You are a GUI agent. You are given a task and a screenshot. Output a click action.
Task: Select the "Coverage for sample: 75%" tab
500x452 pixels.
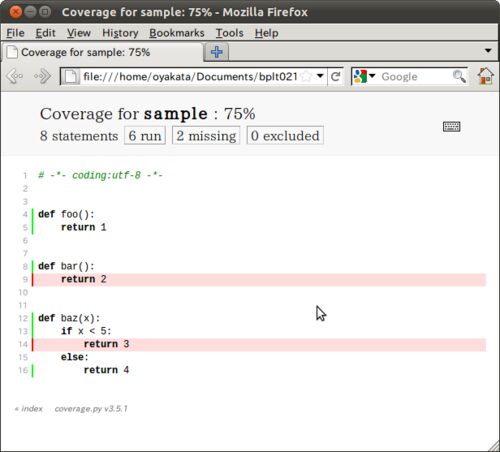click(102, 52)
